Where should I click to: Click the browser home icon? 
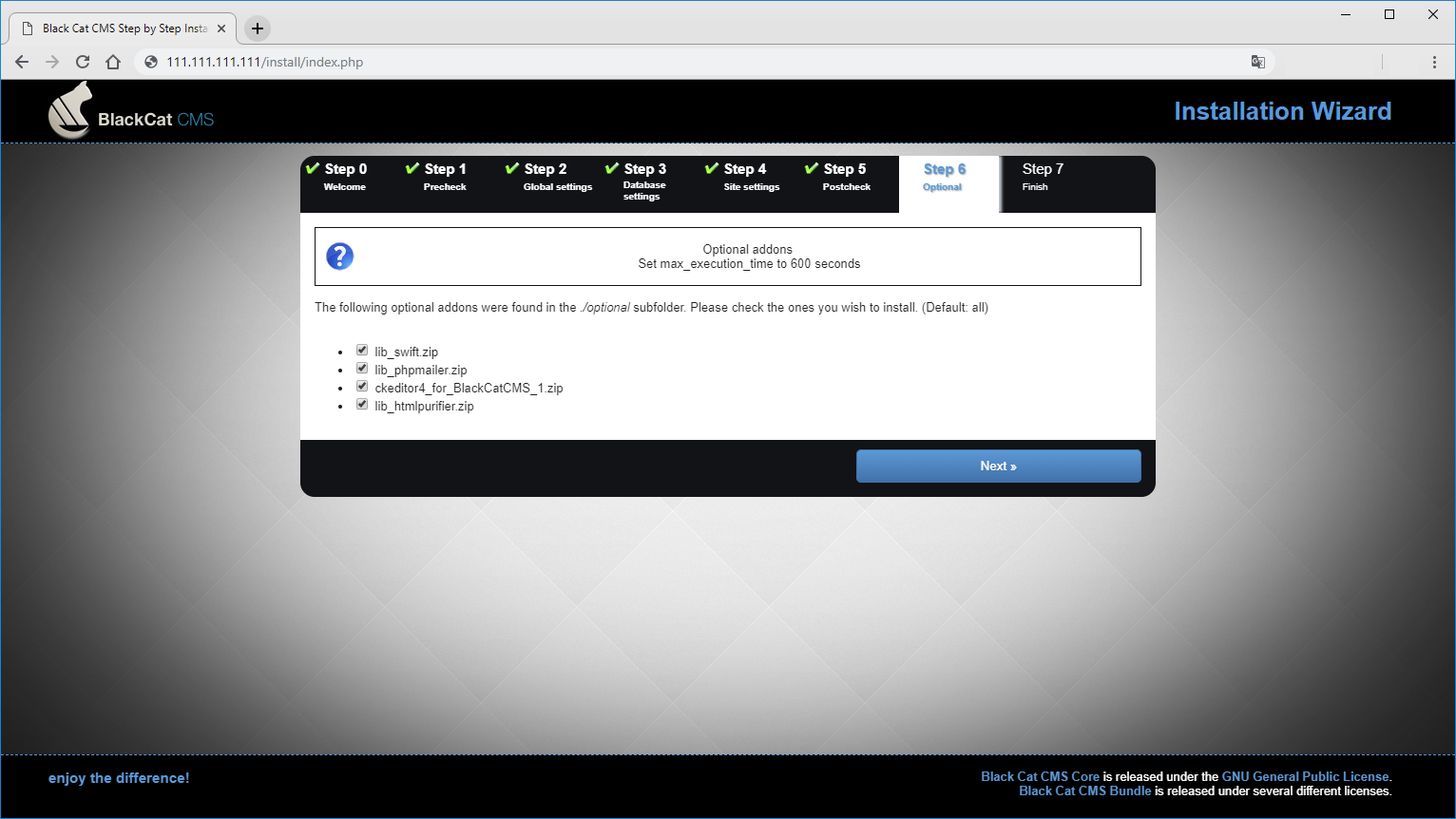click(113, 62)
